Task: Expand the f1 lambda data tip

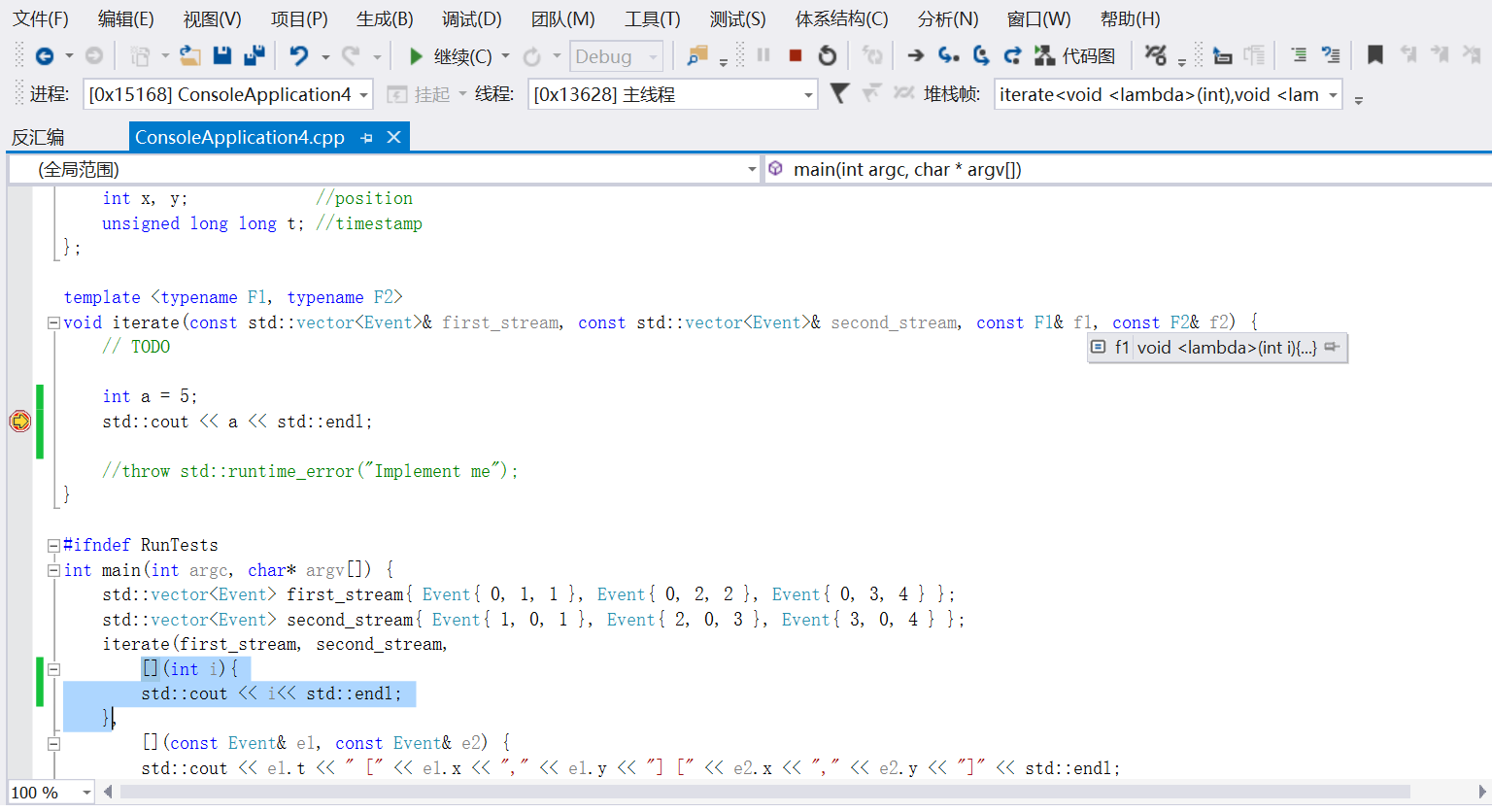Action: tap(1098, 348)
